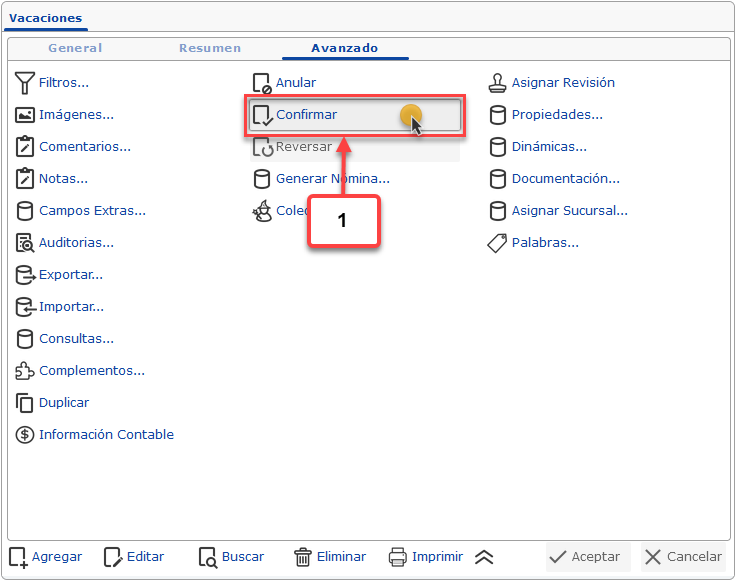Click the Dinámicas cylinder icon
Screen dimensions: 736x581
point(498,147)
